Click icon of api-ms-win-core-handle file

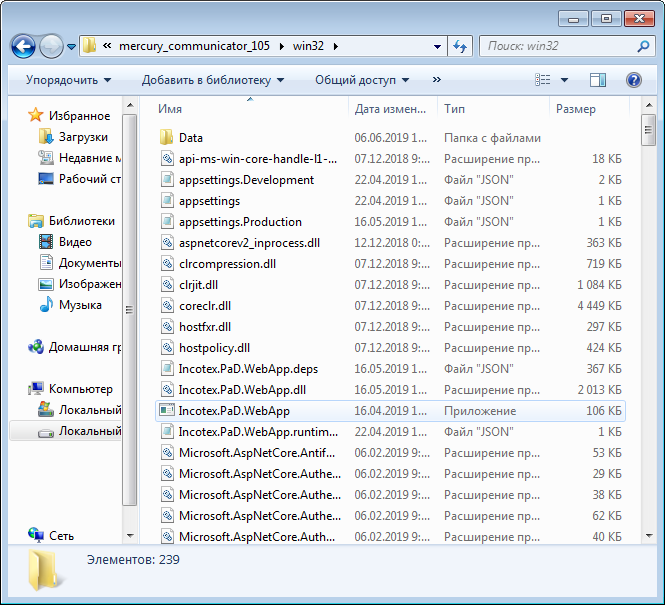[167, 159]
